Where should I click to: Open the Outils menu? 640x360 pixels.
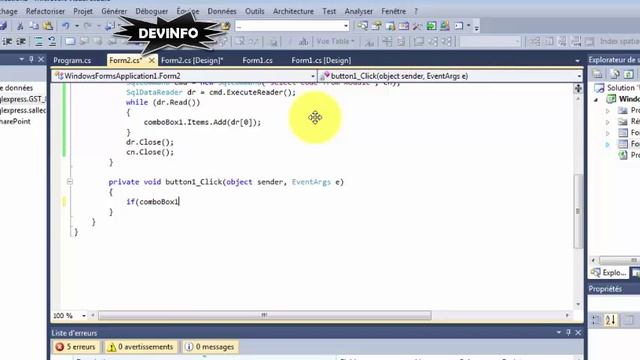254,11
